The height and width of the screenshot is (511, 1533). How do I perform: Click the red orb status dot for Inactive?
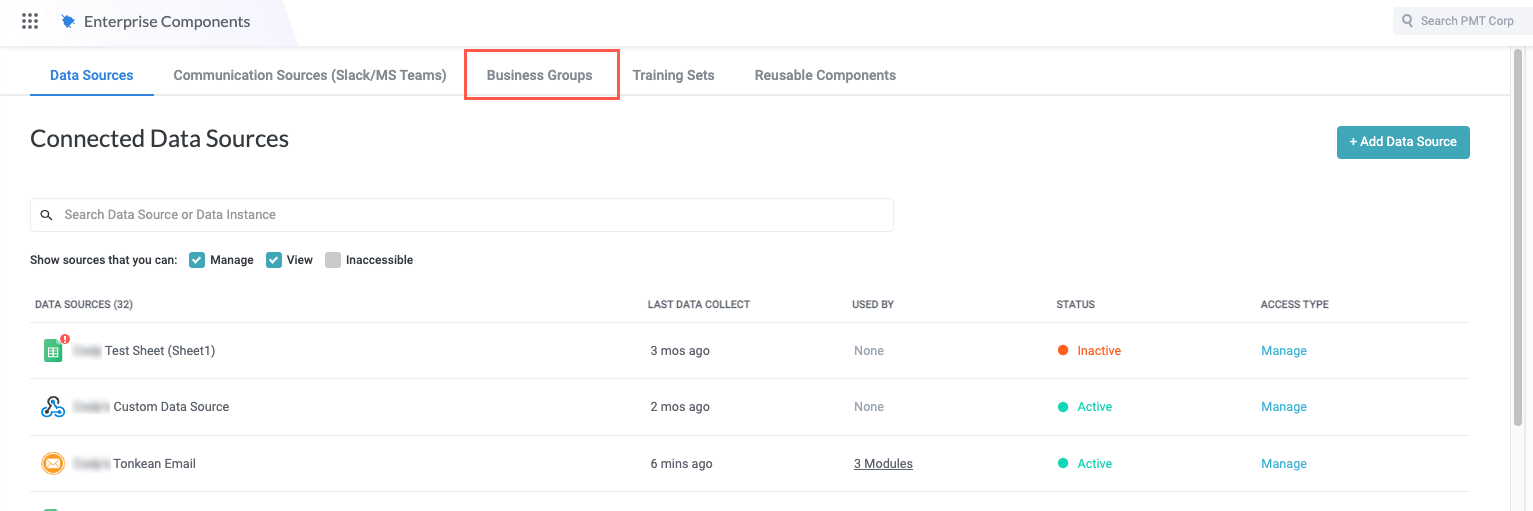click(x=1063, y=351)
